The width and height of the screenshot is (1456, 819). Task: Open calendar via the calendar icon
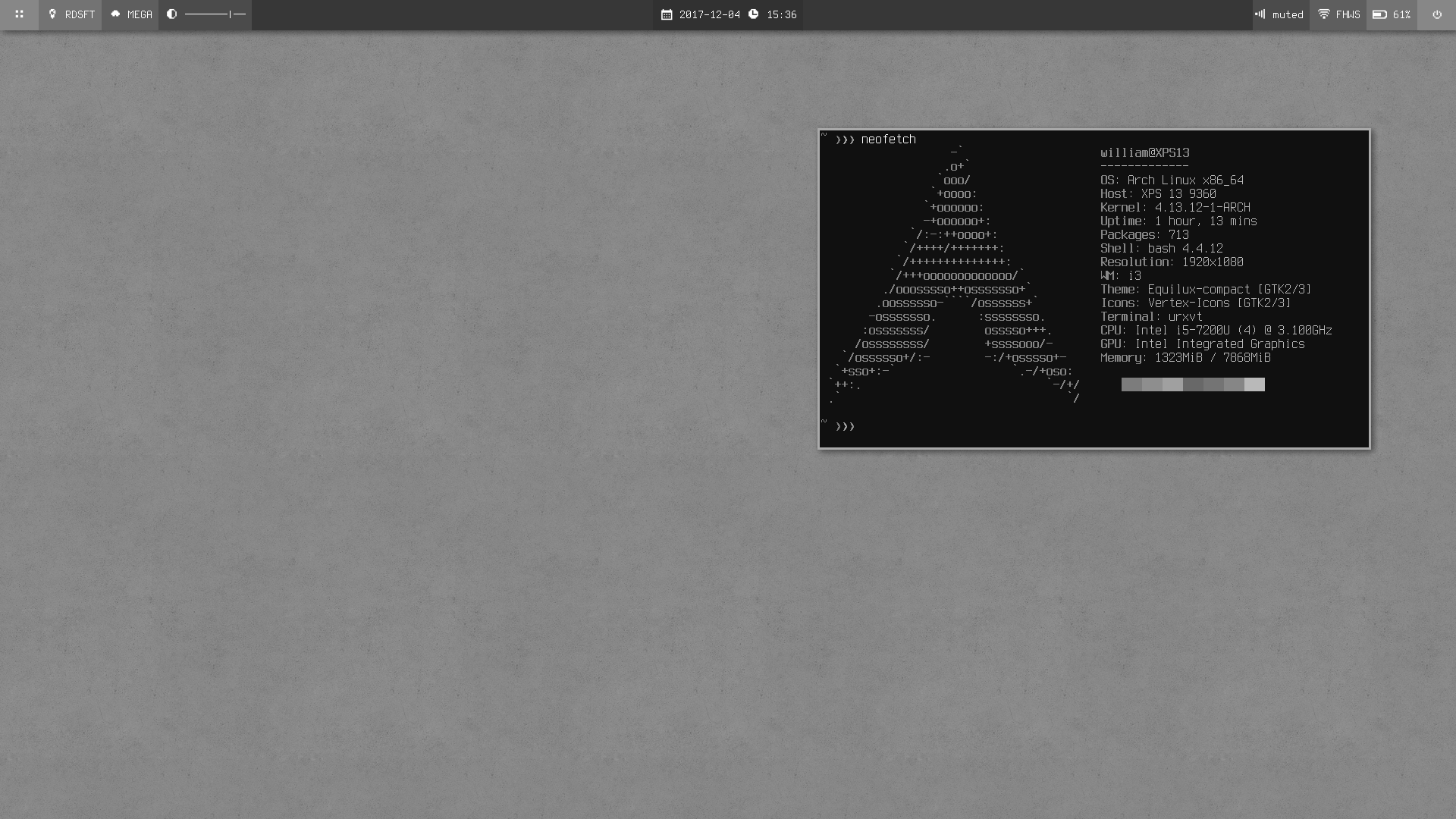click(667, 14)
